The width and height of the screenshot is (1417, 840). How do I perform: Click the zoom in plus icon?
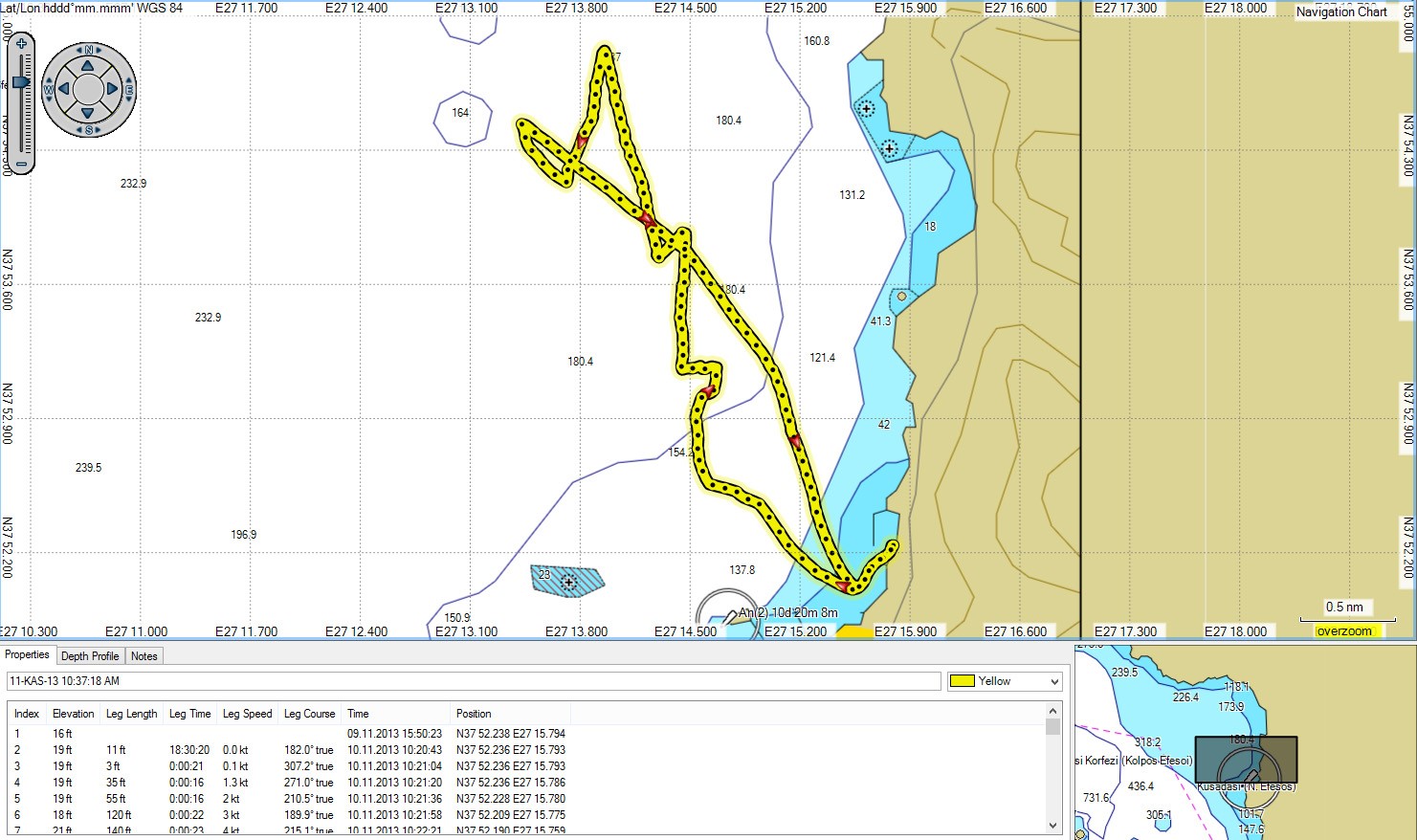[x=21, y=44]
